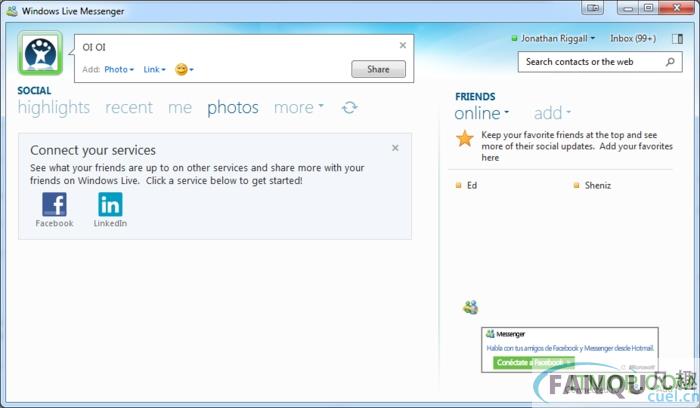This screenshot has width=700, height=408.
Task: Switch to the highlights tab
Action: [53, 108]
